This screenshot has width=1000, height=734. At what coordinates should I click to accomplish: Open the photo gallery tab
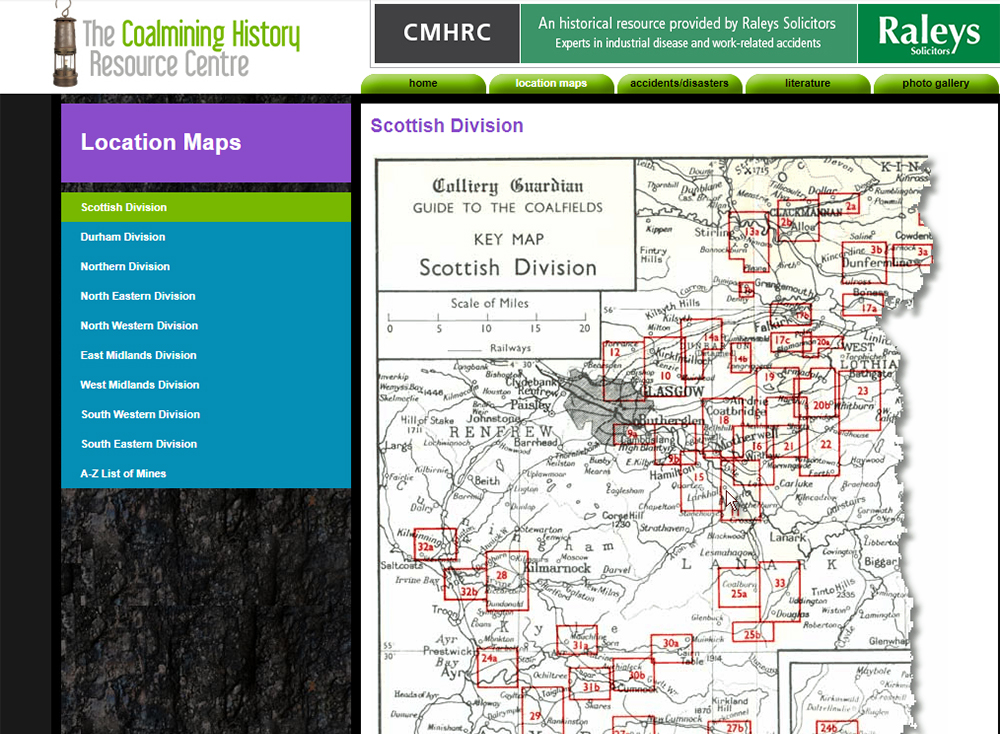tap(935, 84)
